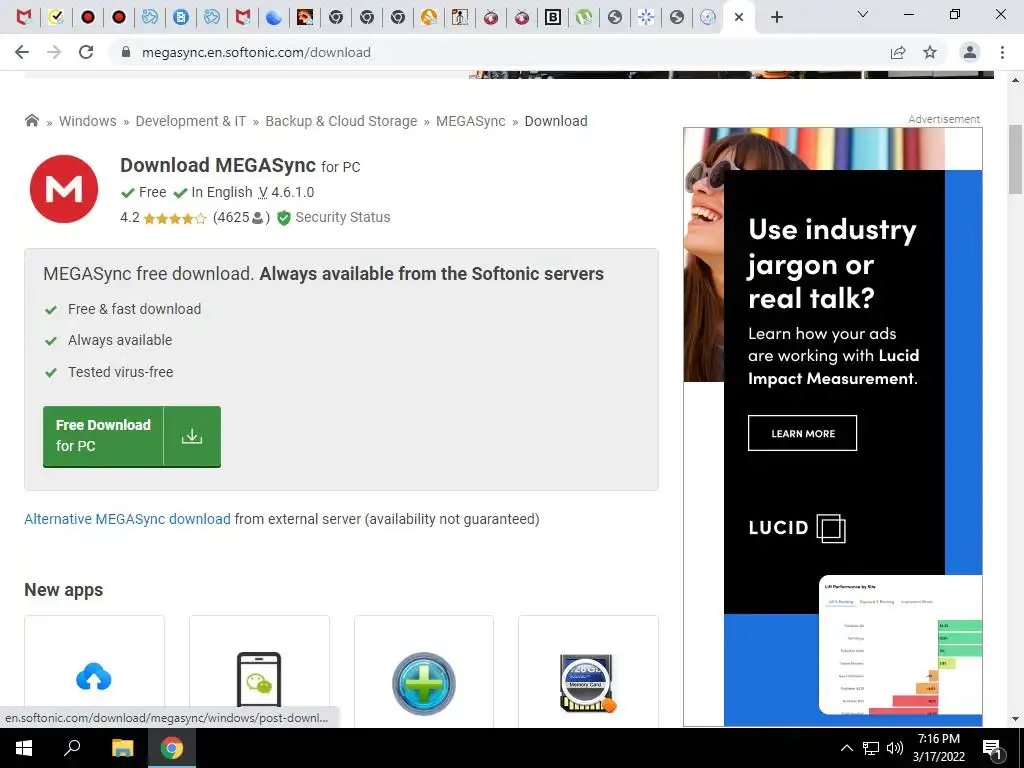Switch to the blue snowflake tab
The width and height of the screenshot is (1024, 768).
point(646,18)
